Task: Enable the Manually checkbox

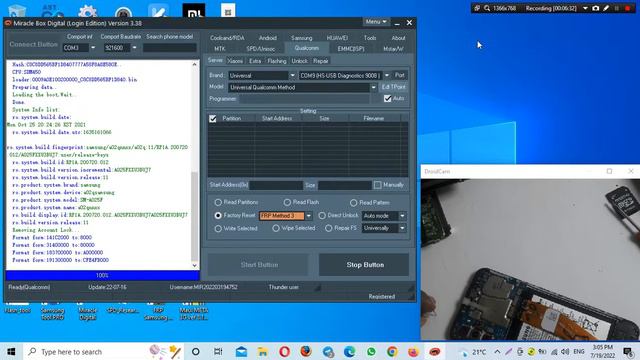Action: pyautogui.click(x=378, y=185)
